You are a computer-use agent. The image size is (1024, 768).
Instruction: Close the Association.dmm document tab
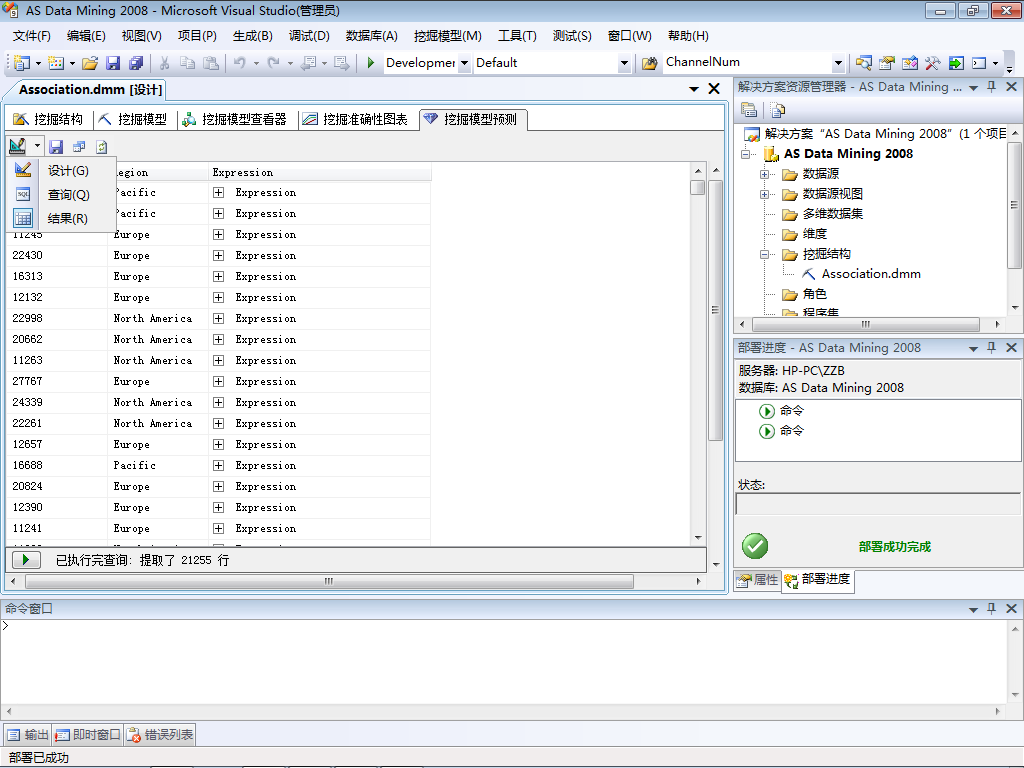pos(714,89)
